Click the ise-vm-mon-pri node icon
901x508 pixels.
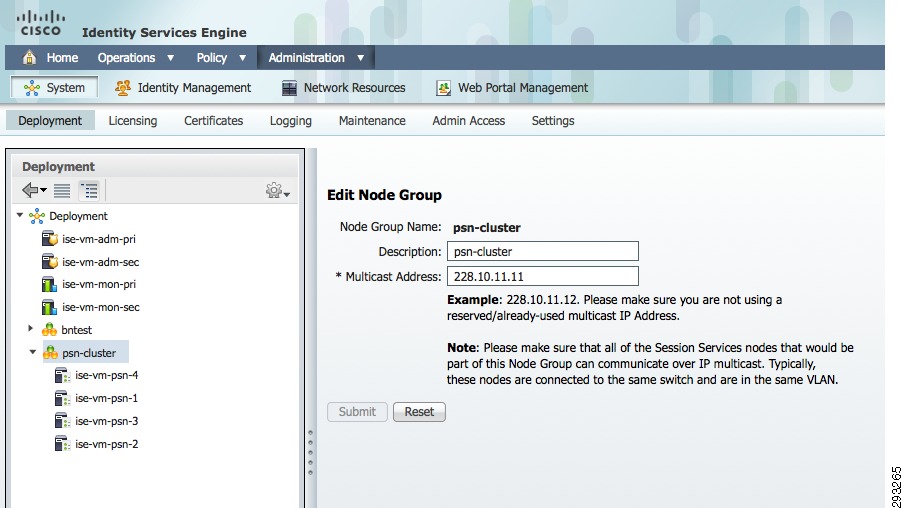point(49,284)
